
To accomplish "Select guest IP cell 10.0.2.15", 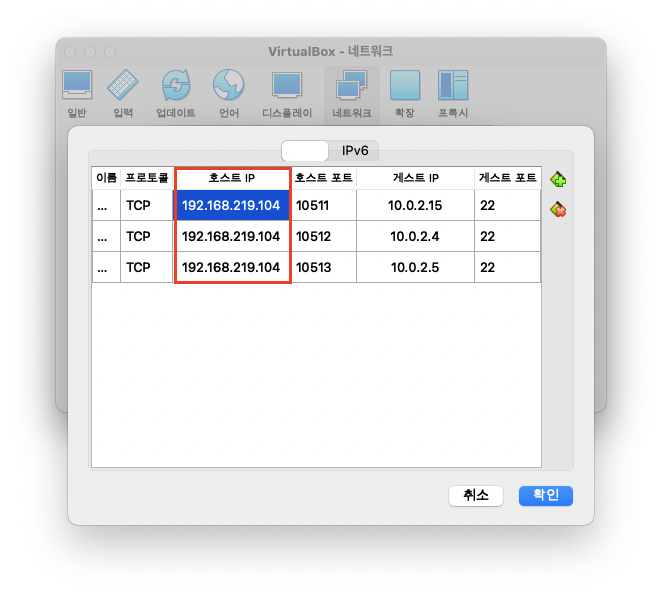I will (415, 205).
